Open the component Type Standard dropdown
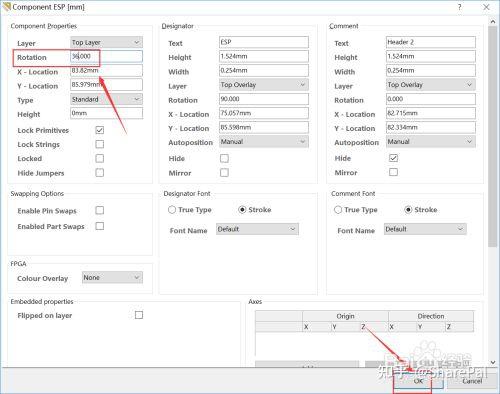The image size is (500, 394). (x=107, y=99)
